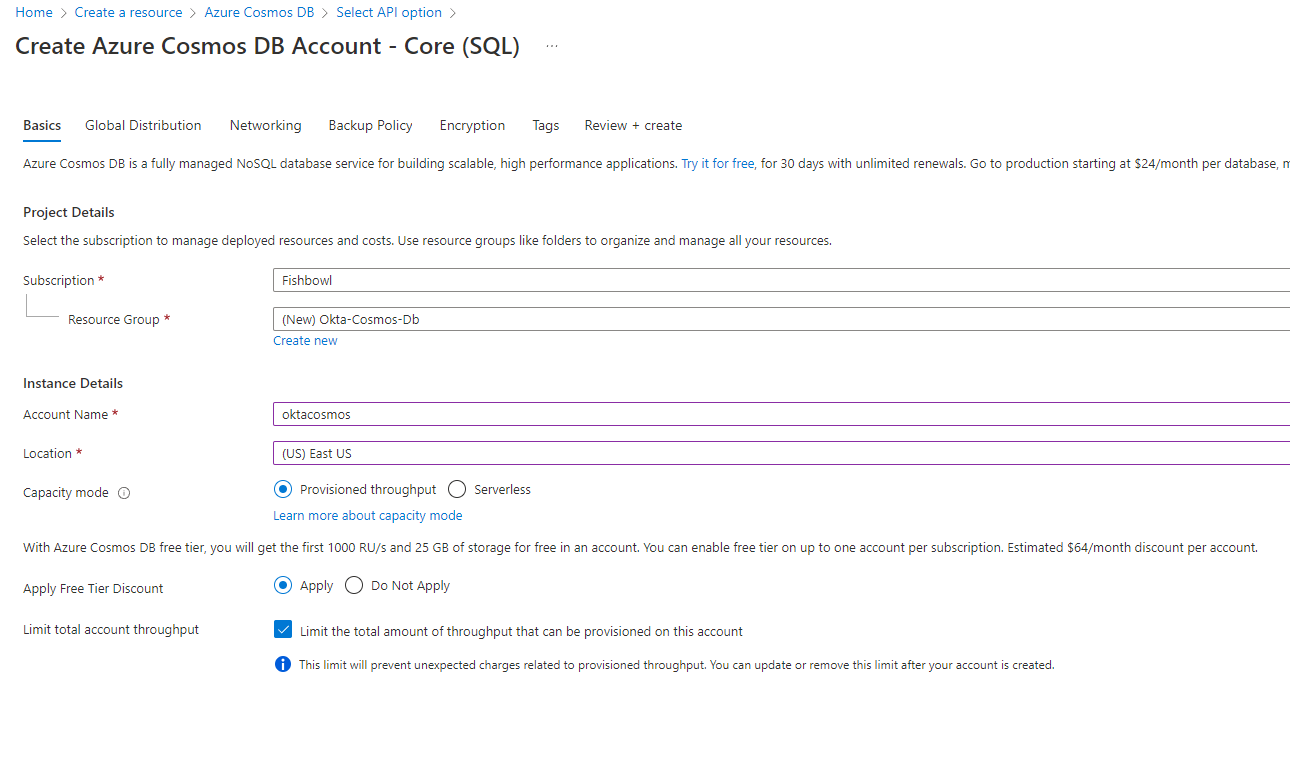This screenshot has height=757, width=1290.
Task: Uncheck the limit total account throughput checkbox
Action: (283, 630)
